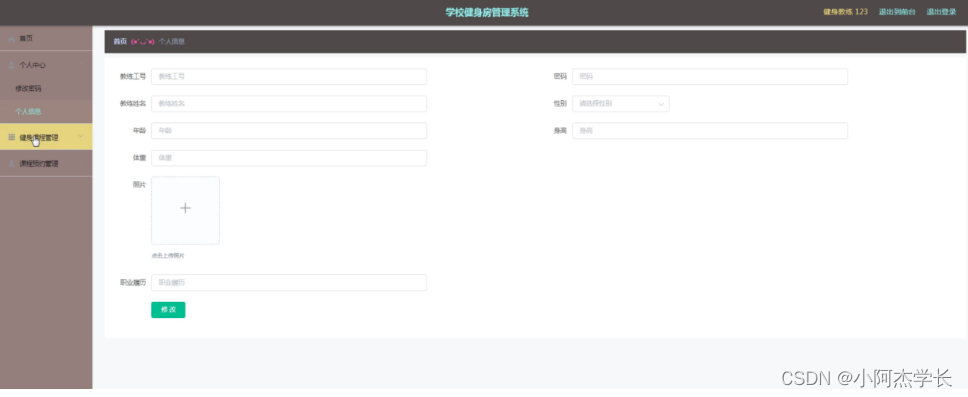Click the dashed photo upload box
The width and height of the screenshot is (968, 397).
(x=185, y=211)
